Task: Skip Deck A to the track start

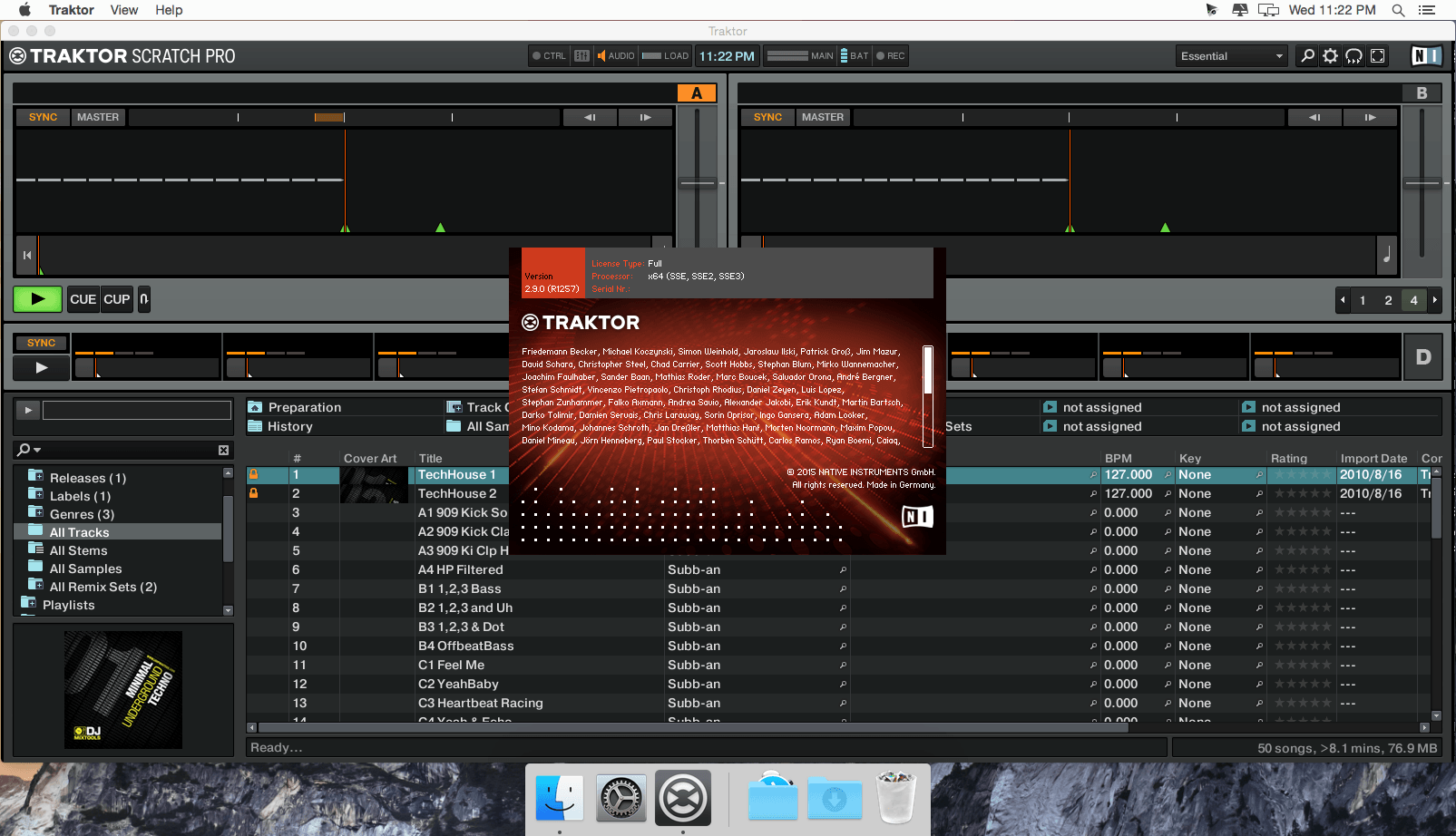Action: tap(26, 256)
